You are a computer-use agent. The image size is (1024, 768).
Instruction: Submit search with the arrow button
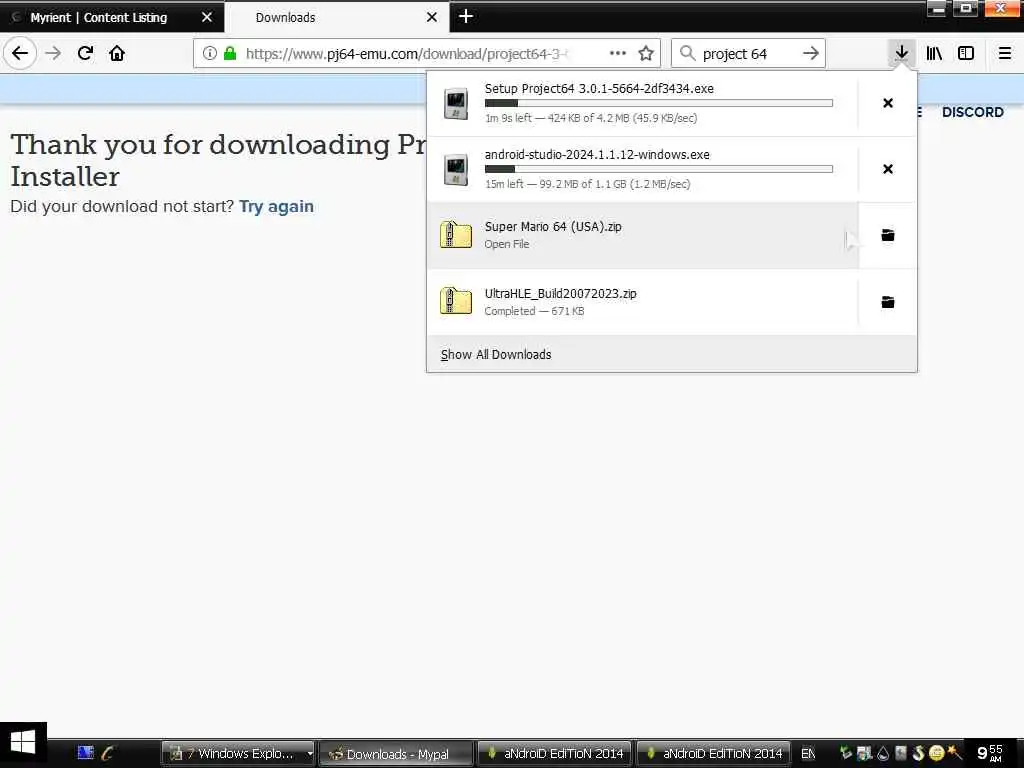(x=810, y=53)
